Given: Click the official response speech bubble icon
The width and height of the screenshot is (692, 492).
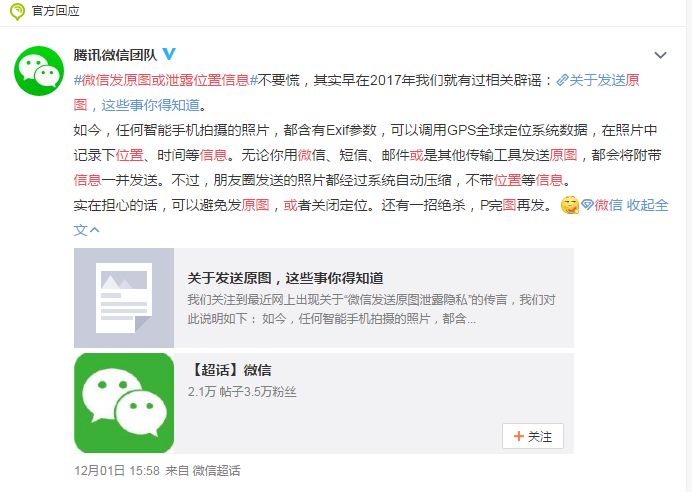Looking at the screenshot, I should click(17, 11).
